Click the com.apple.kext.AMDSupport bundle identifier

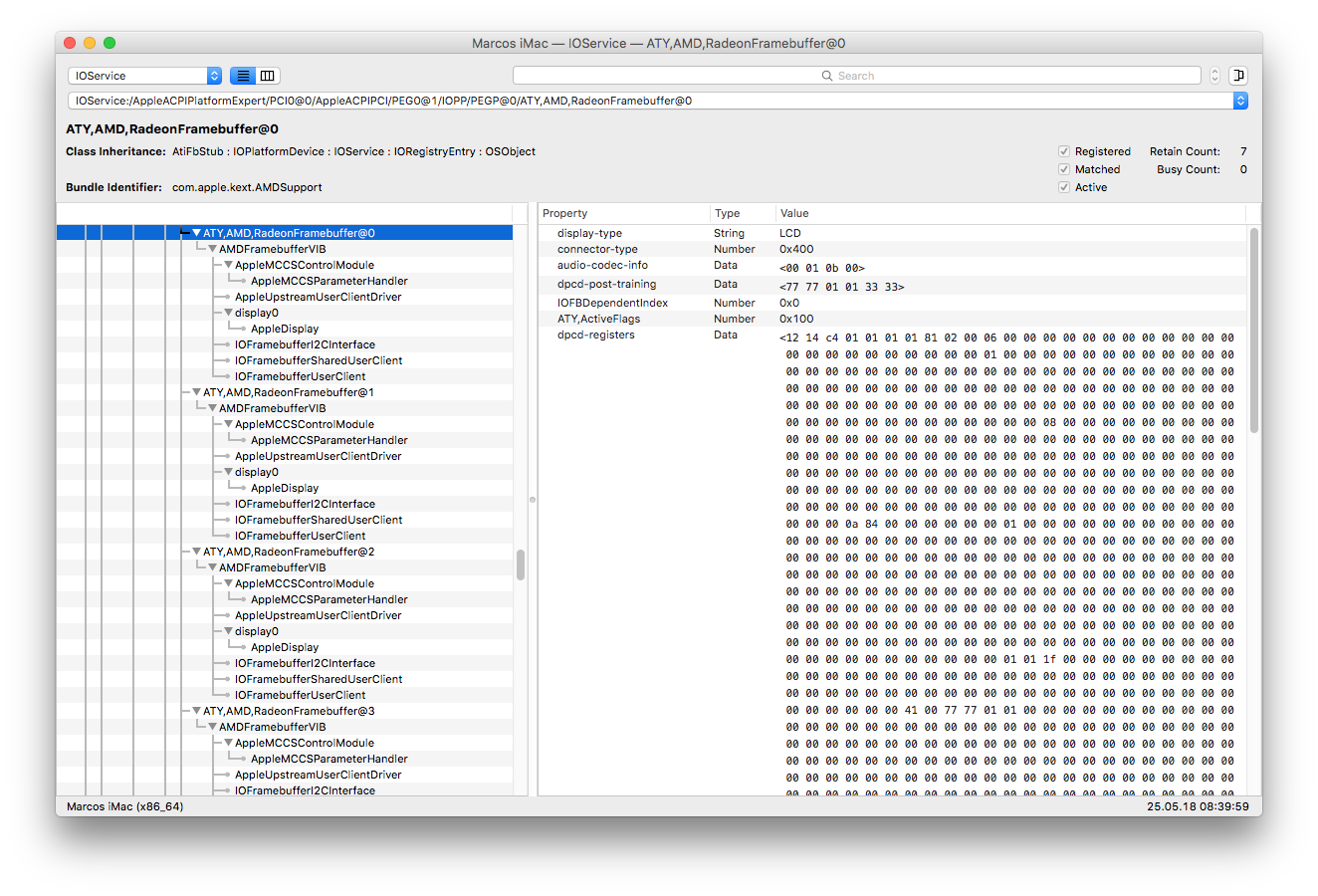247,187
